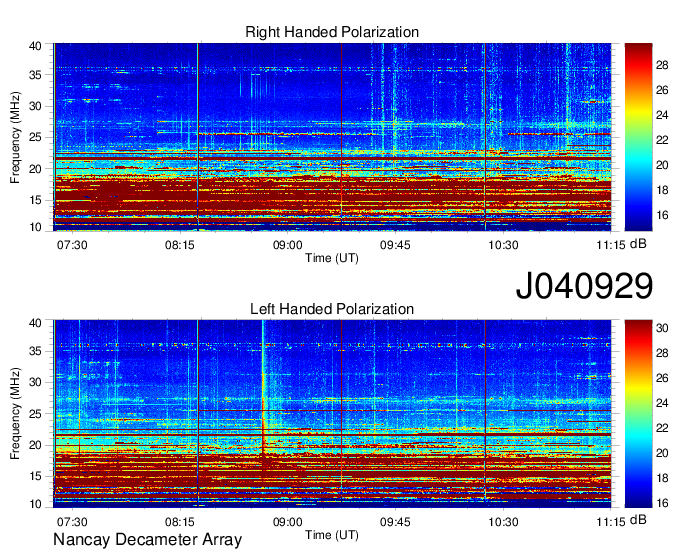Click 11:15 time tick of Left Handed plot
This screenshot has width=680, height=552.
click(611, 522)
